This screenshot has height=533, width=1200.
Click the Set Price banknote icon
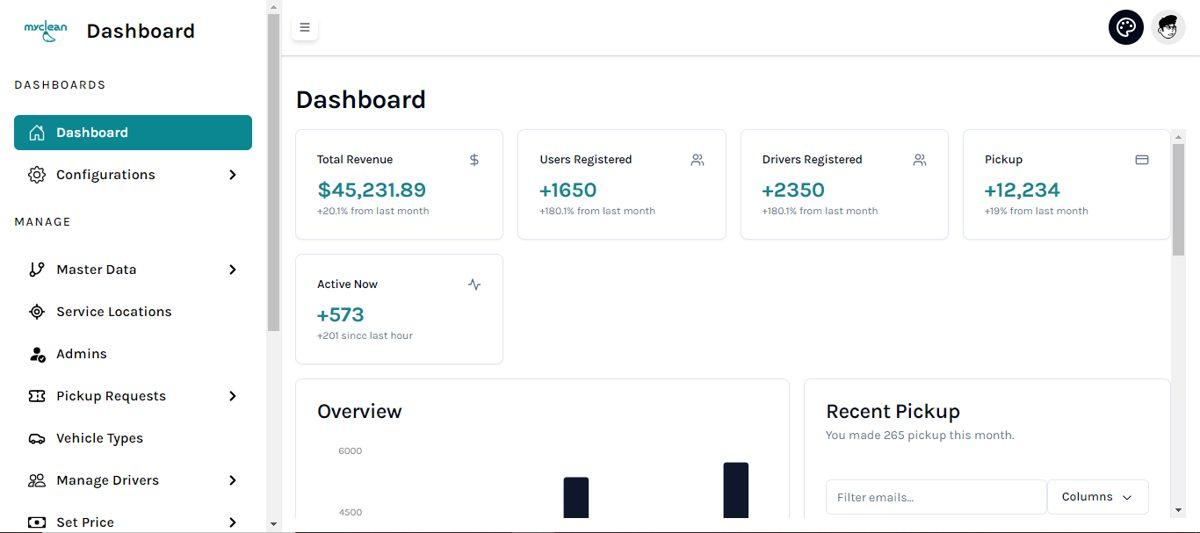pyautogui.click(x=37, y=522)
